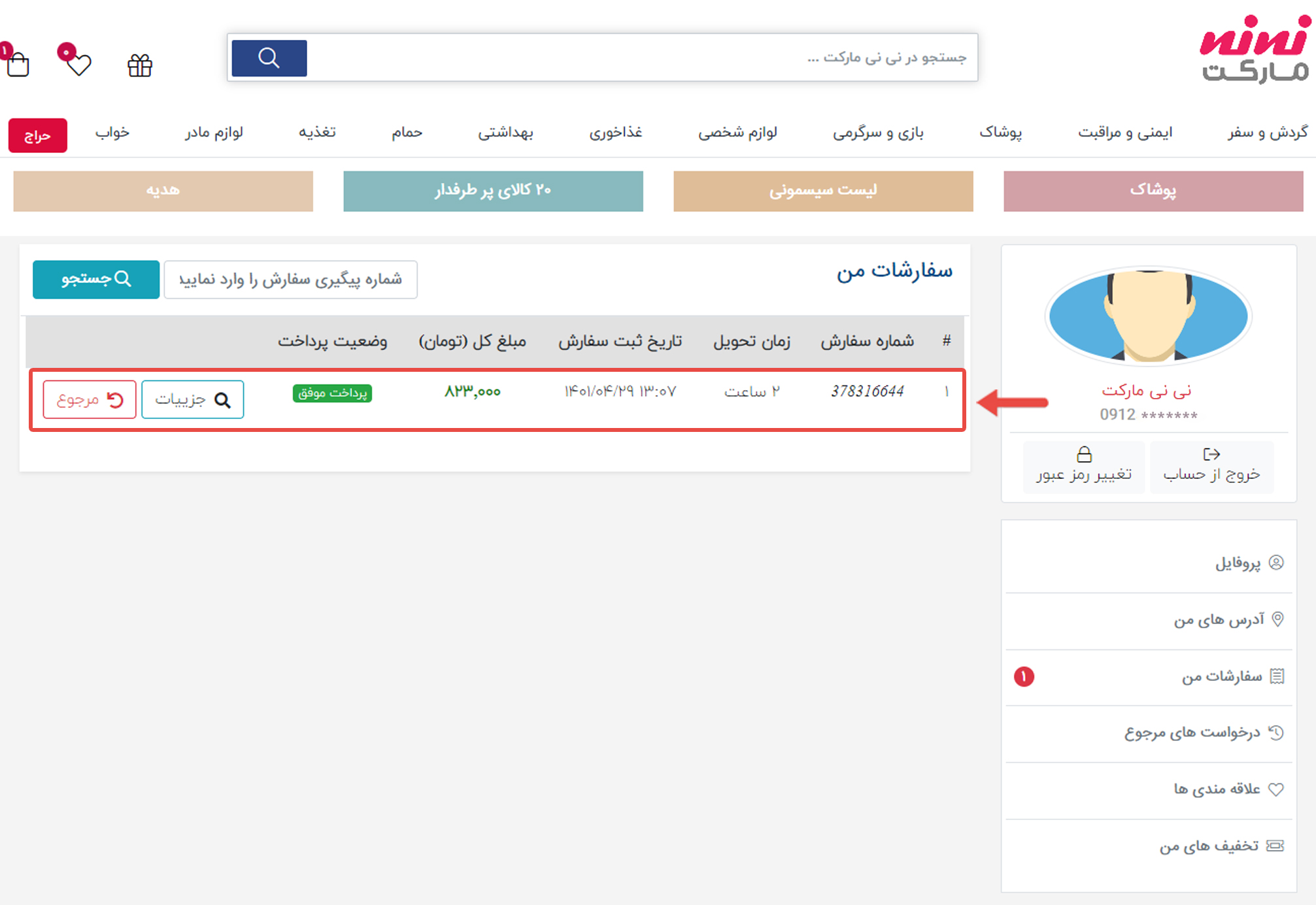Click the order Details (جزییات) button

point(192,399)
